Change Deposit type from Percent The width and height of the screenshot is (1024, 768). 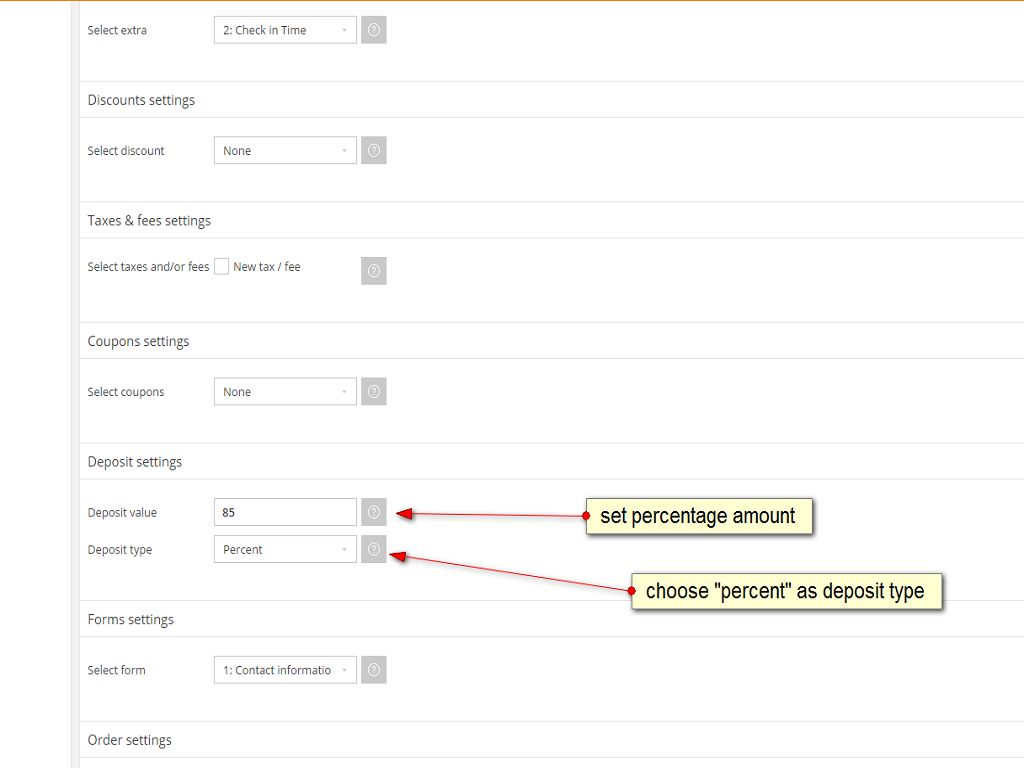285,549
